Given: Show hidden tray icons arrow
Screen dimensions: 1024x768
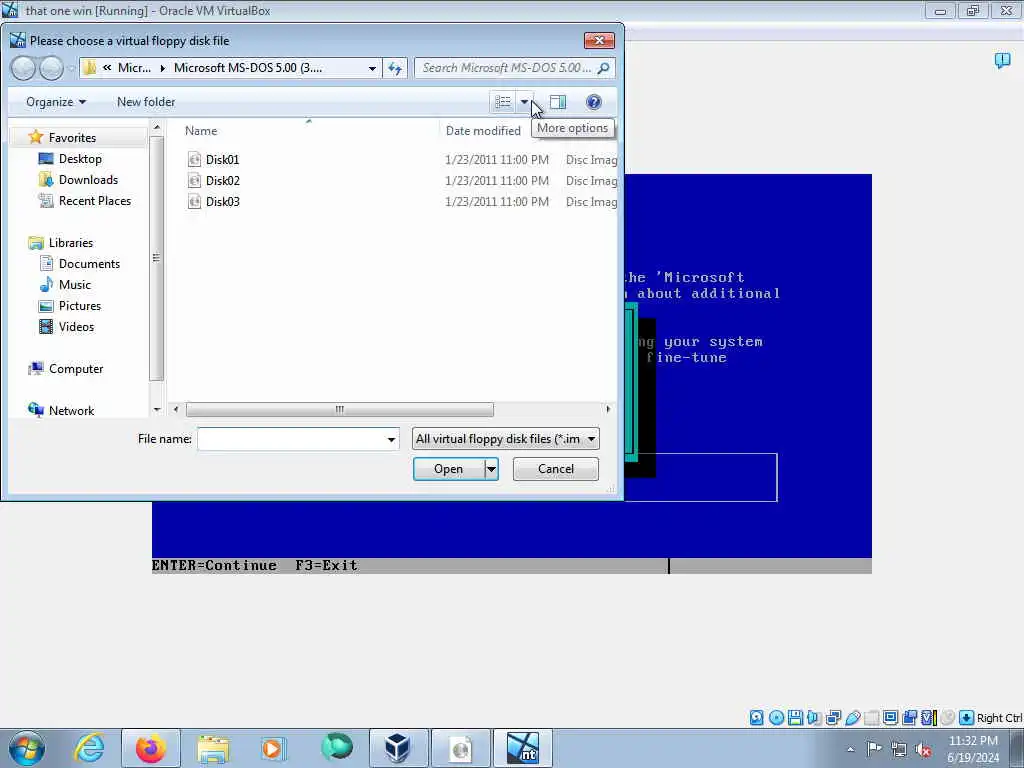Looking at the screenshot, I should tap(850, 749).
